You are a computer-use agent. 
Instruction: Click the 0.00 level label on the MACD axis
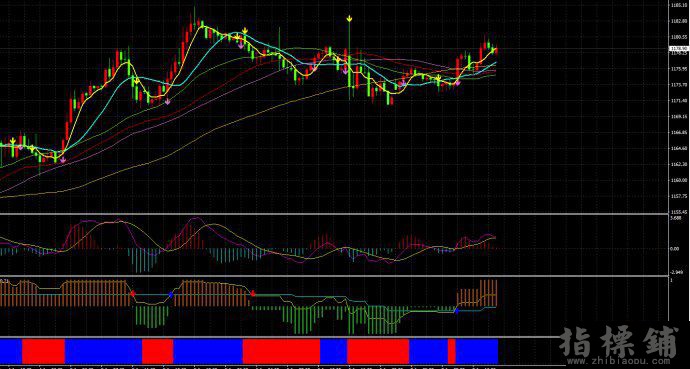[673, 248]
